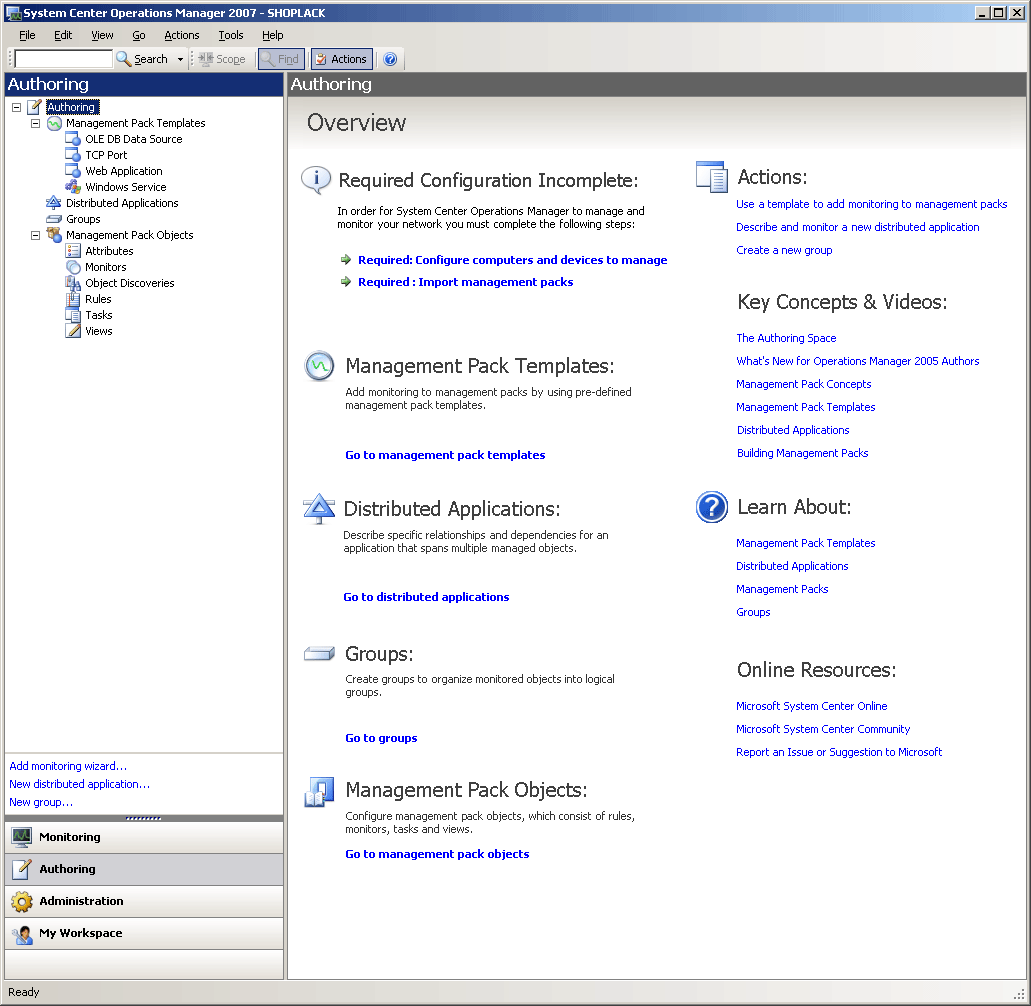Click the Tasks icon in tree
Viewport: 1031px width, 1006px height.
pos(73,315)
